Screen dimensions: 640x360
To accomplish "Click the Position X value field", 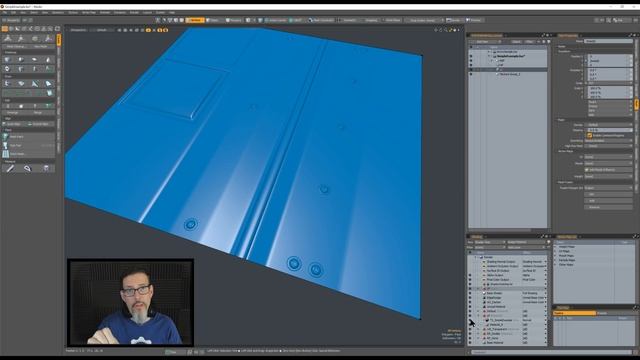I will 610,56.
